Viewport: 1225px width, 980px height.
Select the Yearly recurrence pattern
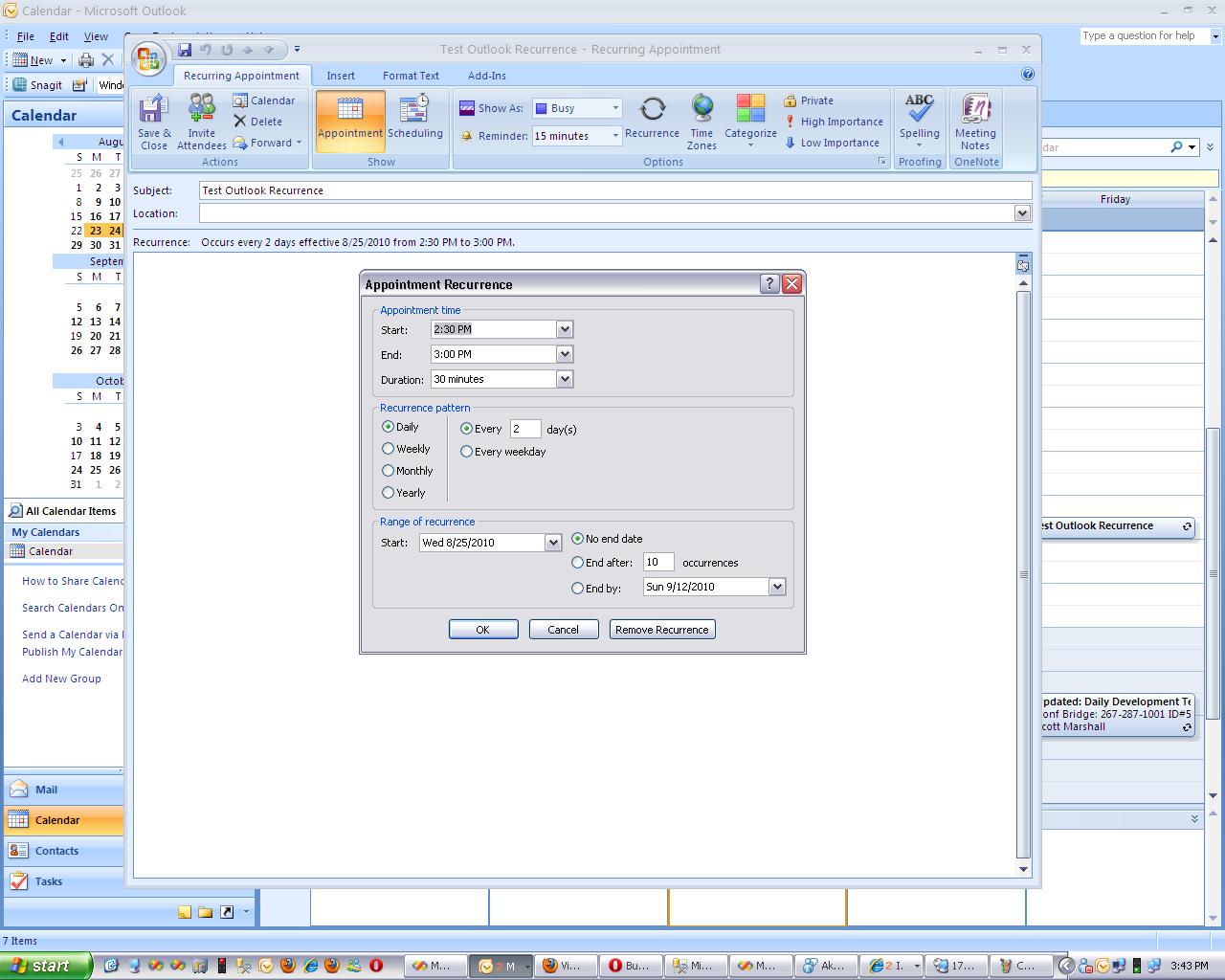pyautogui.click(x=404, y=493)
